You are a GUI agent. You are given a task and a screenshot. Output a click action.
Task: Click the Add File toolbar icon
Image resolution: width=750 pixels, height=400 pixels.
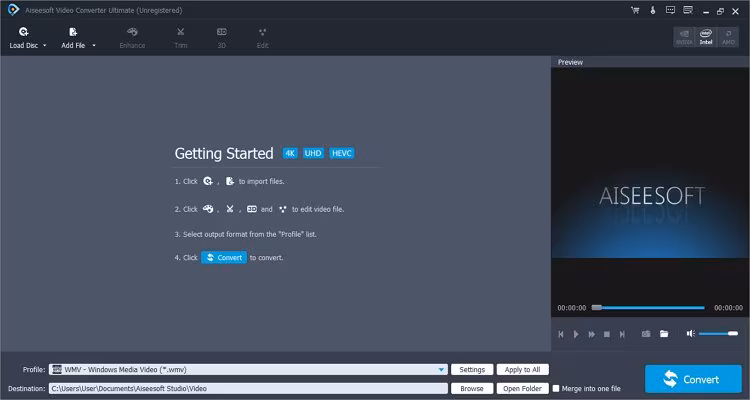tap(73, 32)
